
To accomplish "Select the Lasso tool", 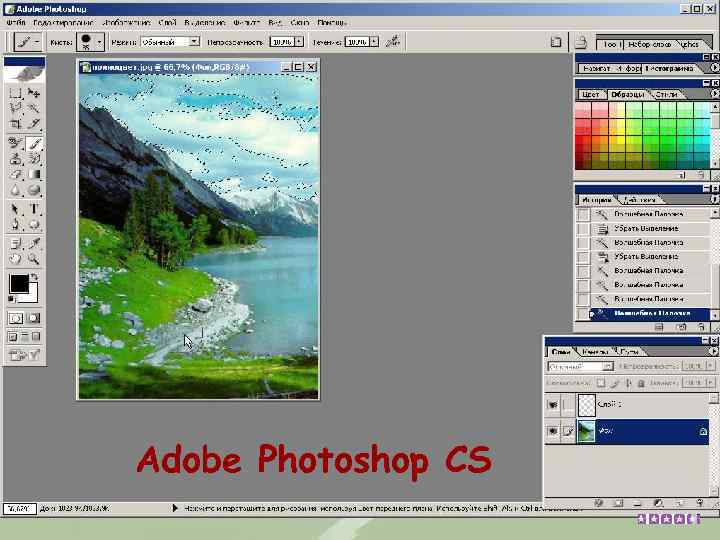I will point(15,108).
